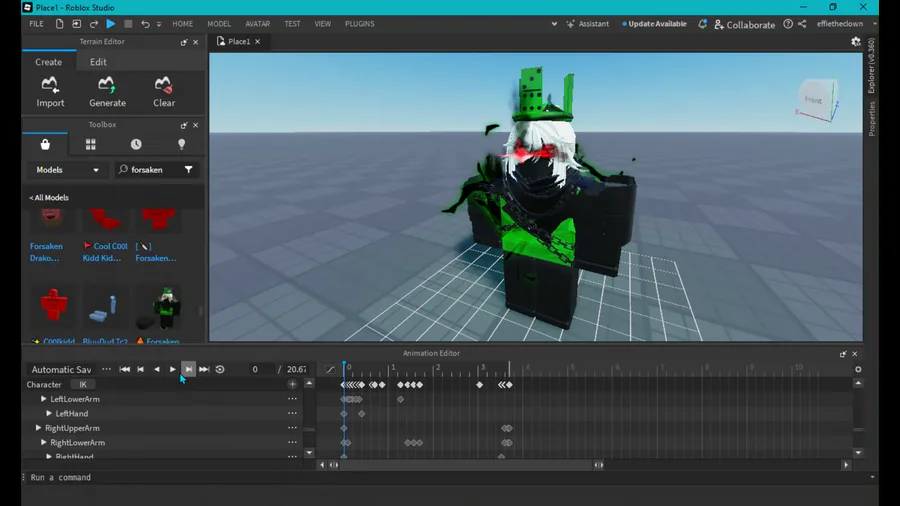Undock the Terrain Editor panel

[x=184, y=42]
